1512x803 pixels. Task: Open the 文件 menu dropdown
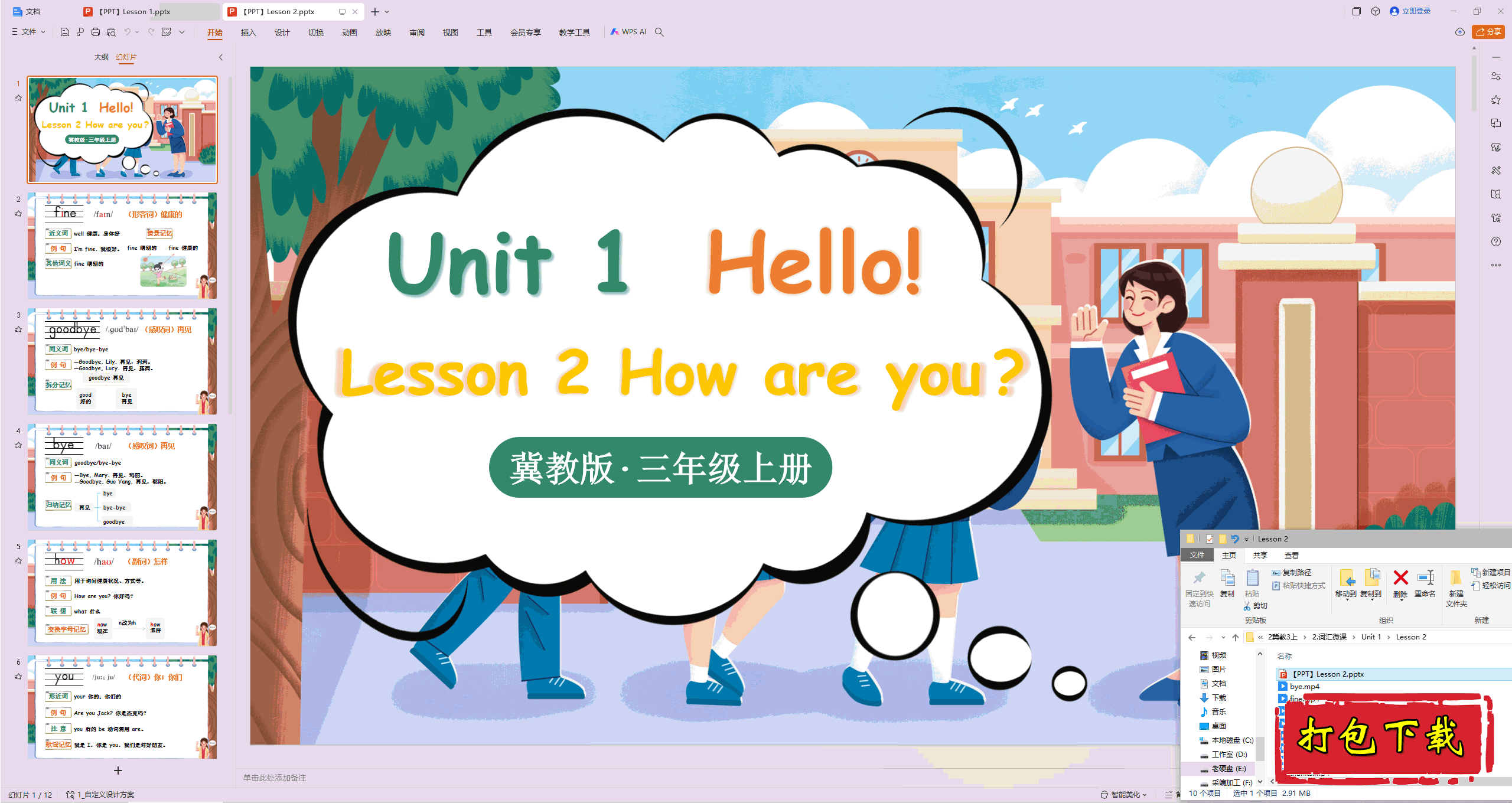28,32
